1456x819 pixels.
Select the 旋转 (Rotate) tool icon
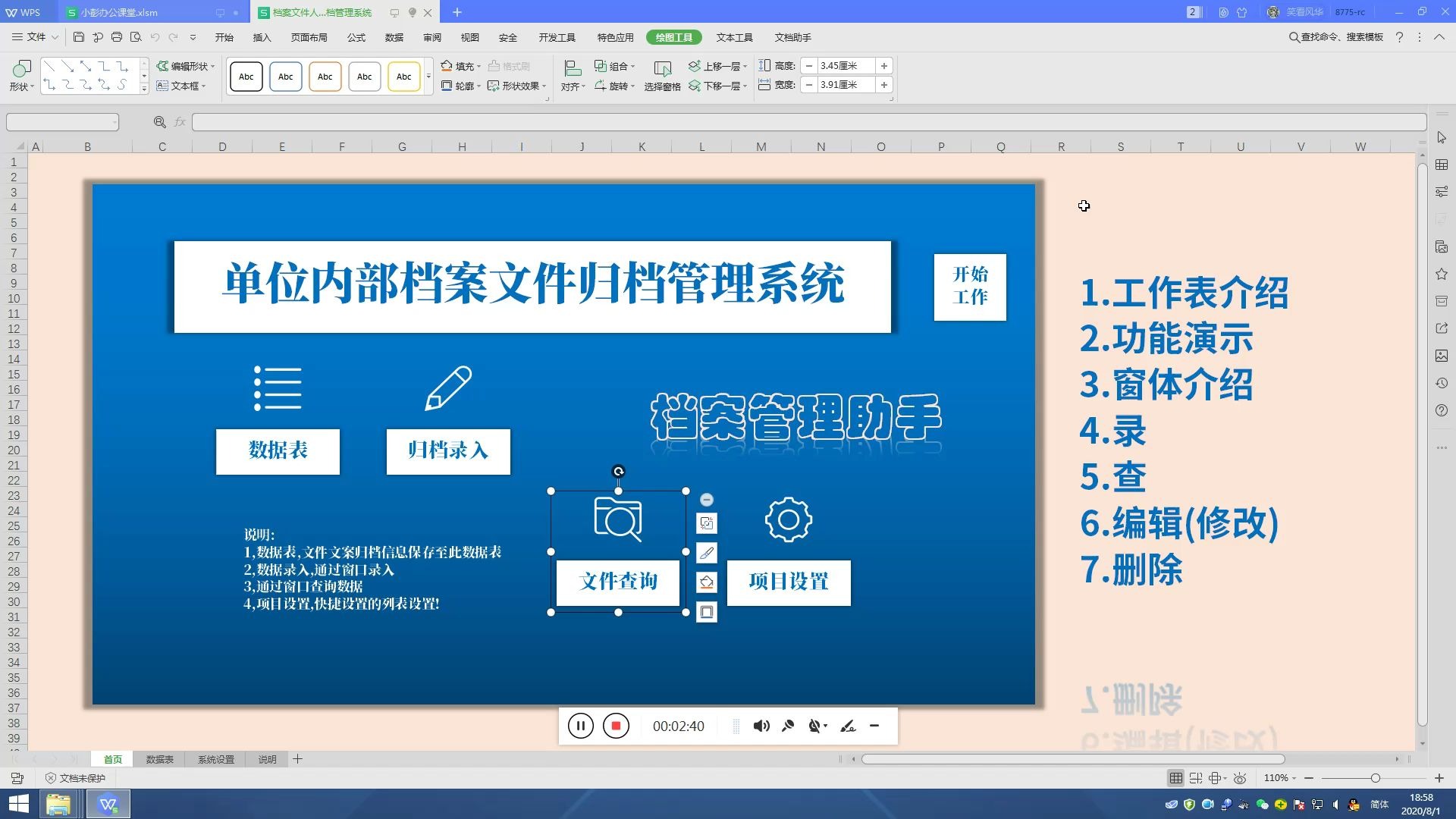click(600, 84)
